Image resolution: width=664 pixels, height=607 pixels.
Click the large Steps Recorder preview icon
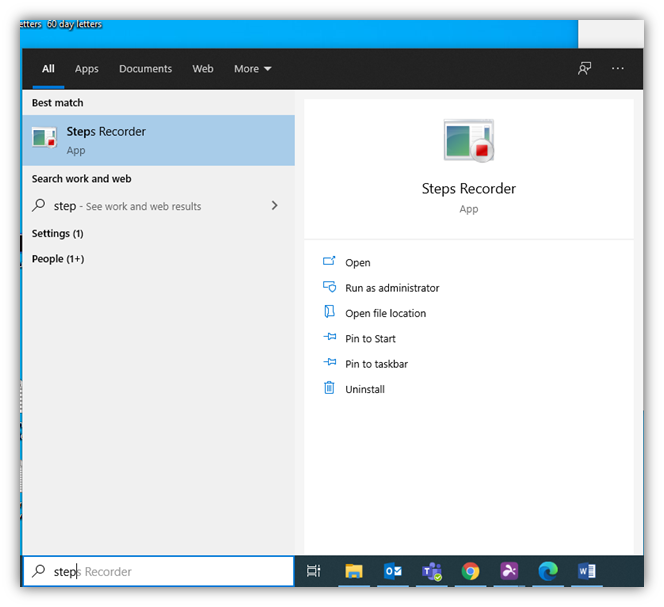tap(469, 141)
